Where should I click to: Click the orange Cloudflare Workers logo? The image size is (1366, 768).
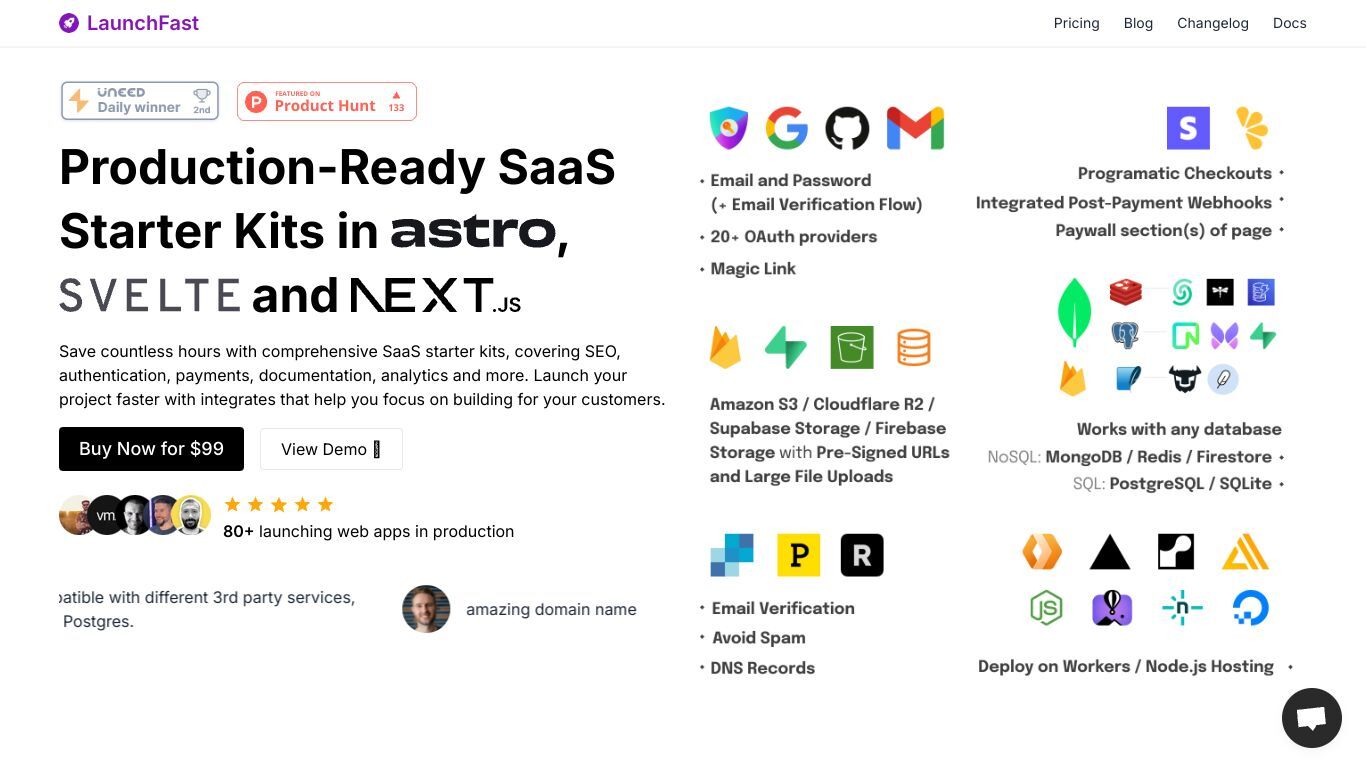click(1042, 552)
